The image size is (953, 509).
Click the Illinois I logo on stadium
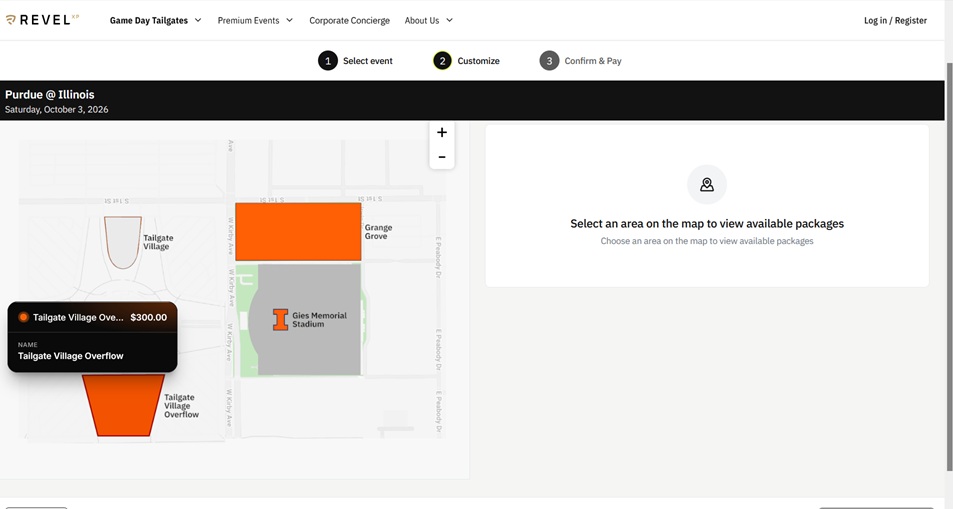(x=280, y=320)
